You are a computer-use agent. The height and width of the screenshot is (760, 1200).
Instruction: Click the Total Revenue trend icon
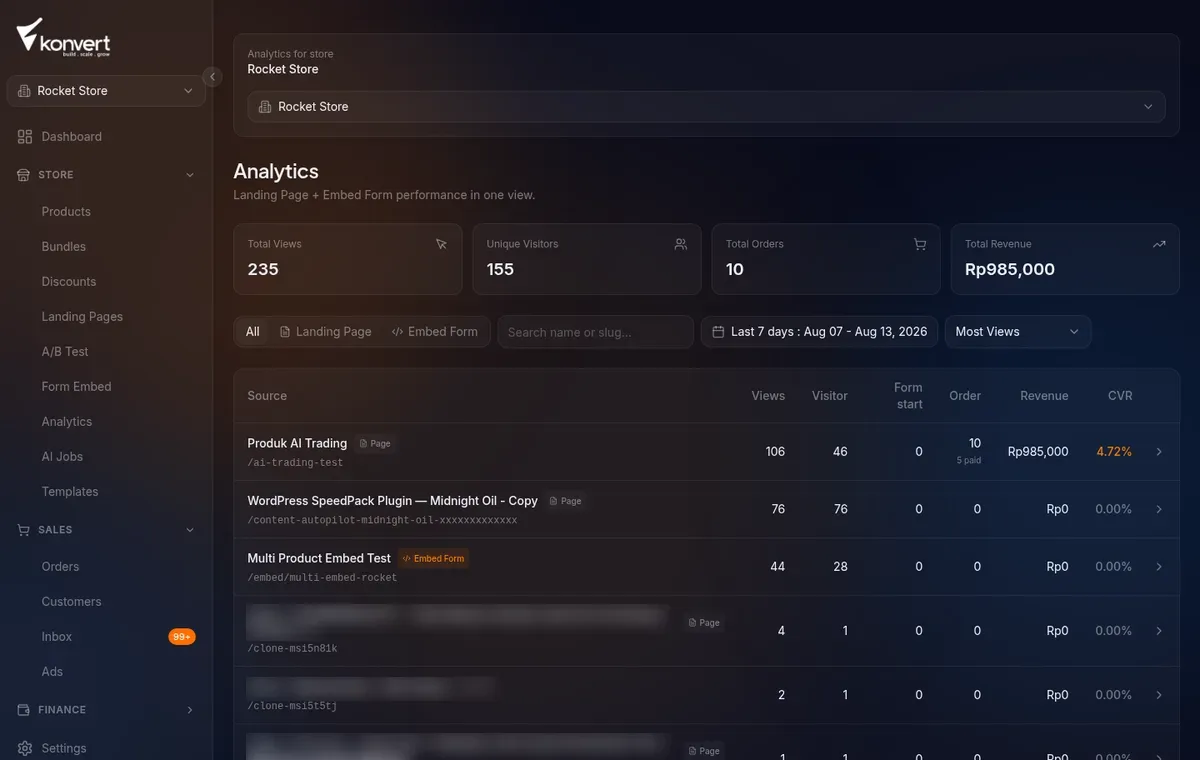point(1158,244)
